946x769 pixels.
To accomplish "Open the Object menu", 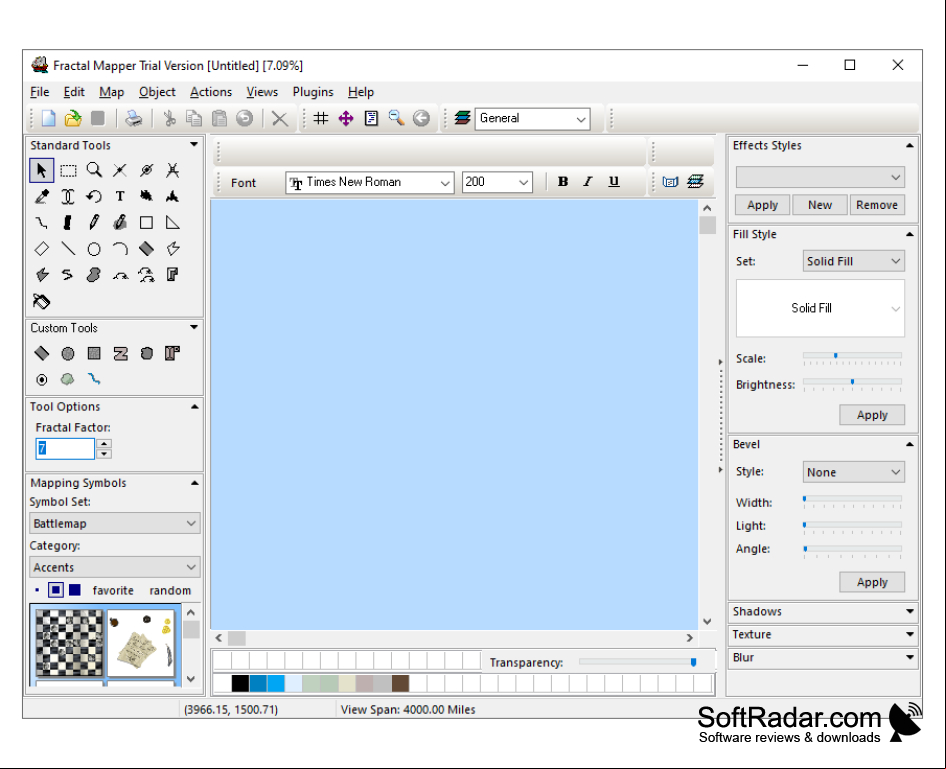I will pos(157,92).
